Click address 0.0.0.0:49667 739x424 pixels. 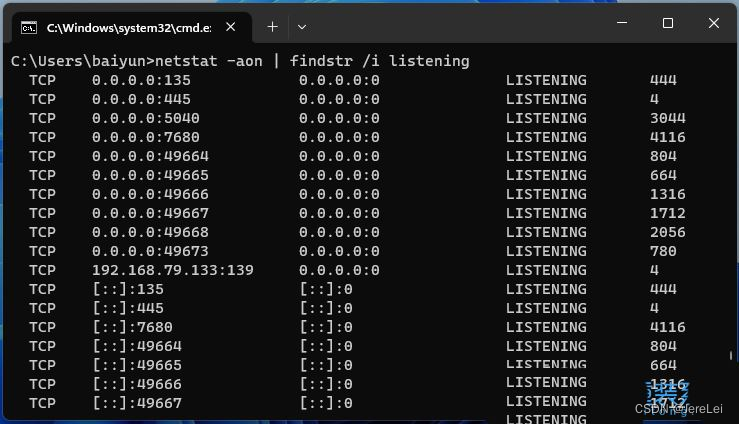click(150, 213)
